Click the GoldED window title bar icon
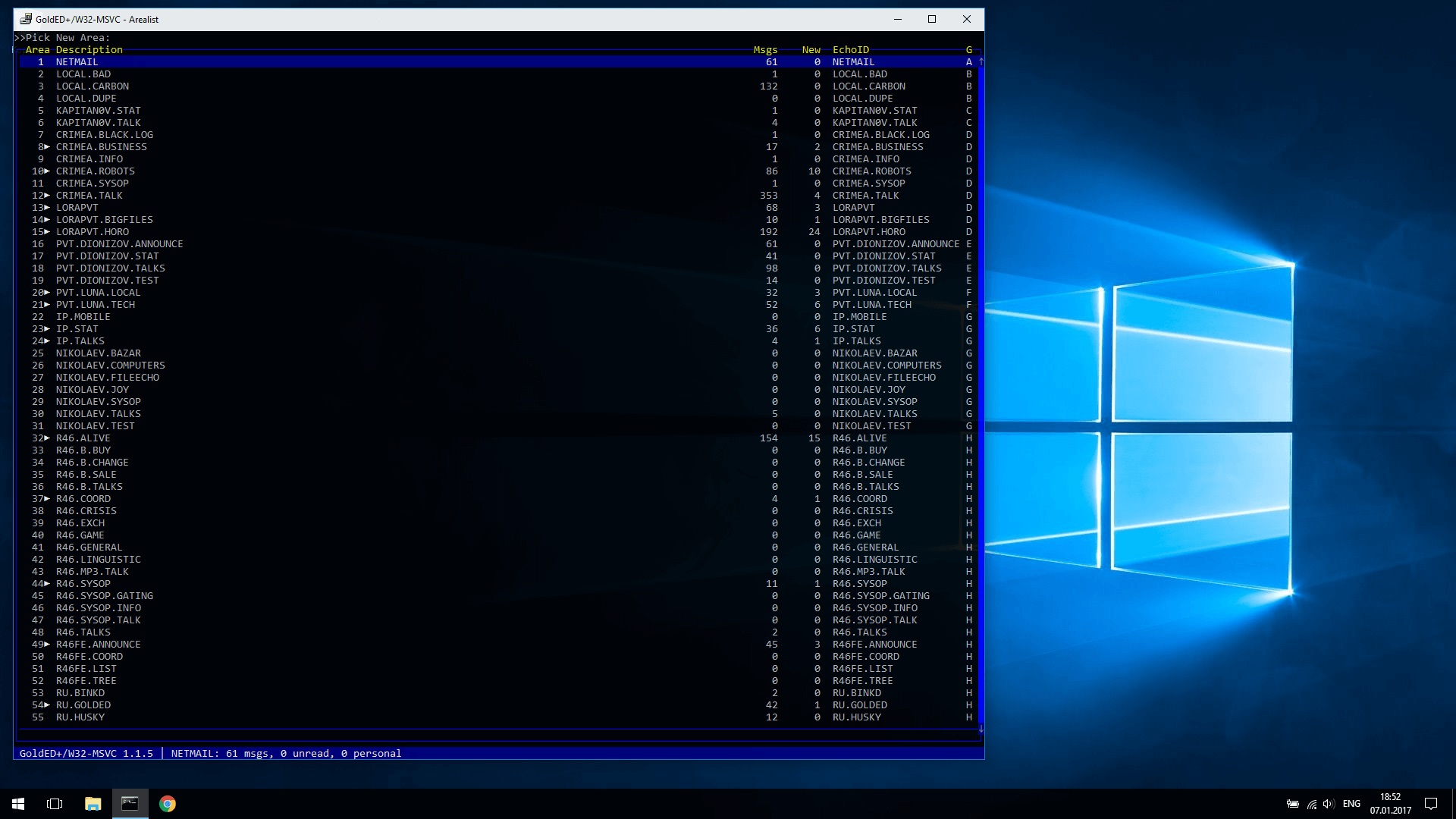This screenshot has width=1456, height=819. (25, 19)
